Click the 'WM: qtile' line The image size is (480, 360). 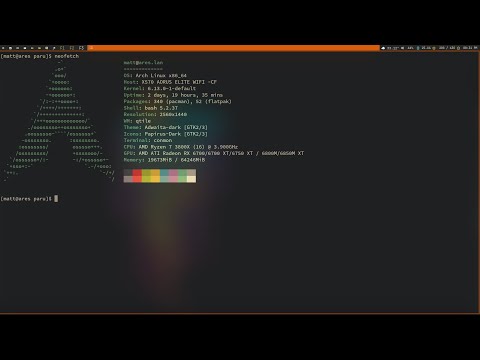tap(137, 121)
